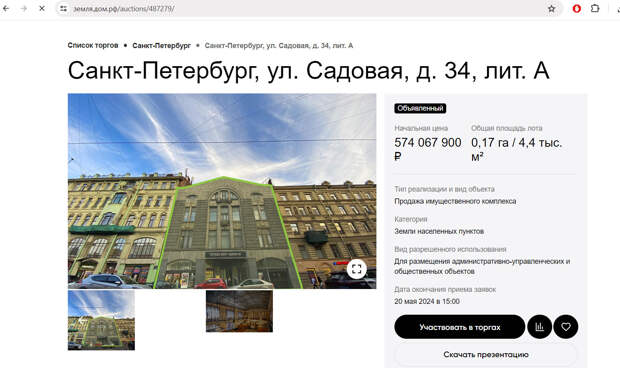Click the browser back arrow
The height and width of the screenshot is (368, 620).
coord(6,8)
